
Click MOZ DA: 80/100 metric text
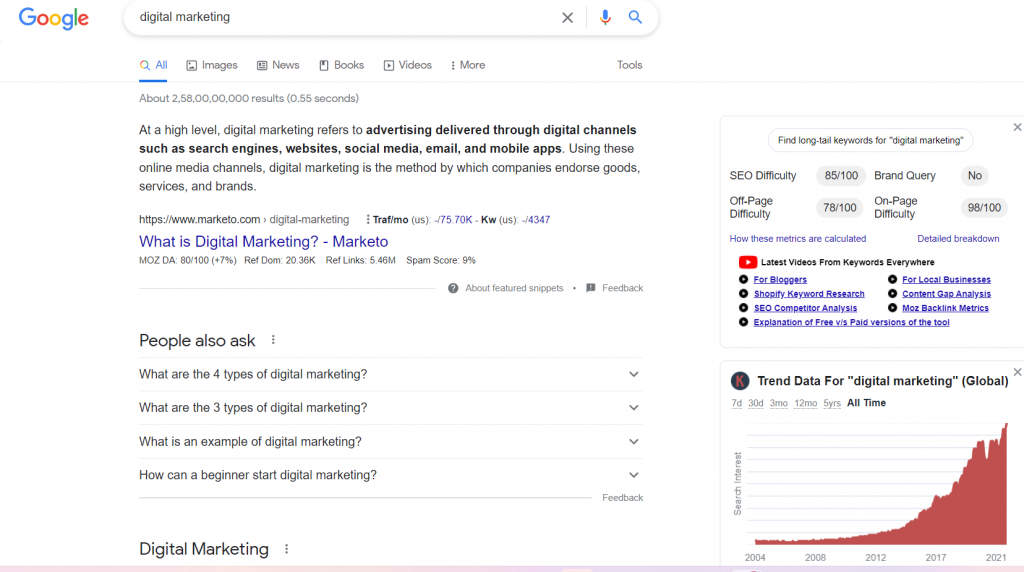click(188, 261)
